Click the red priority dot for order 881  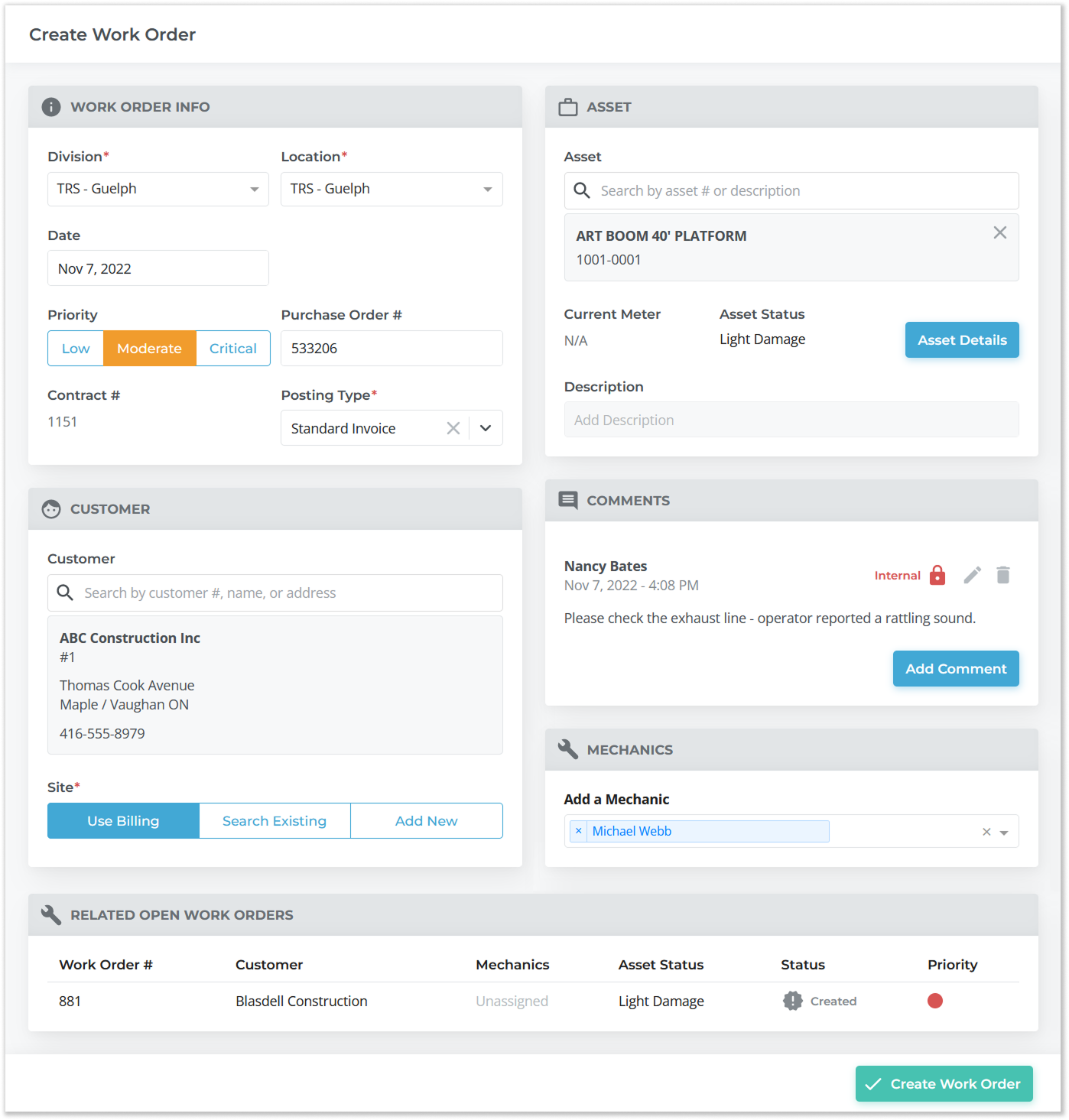(934, 1001)
